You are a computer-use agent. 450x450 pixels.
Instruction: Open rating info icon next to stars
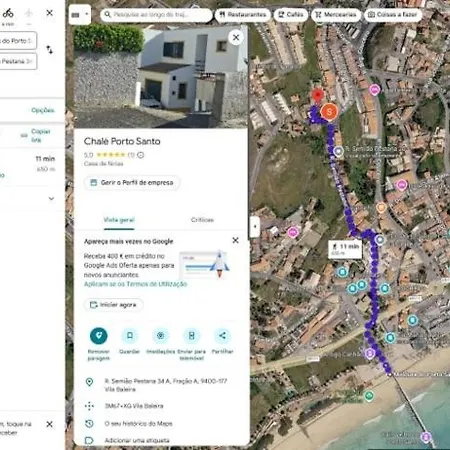[x=141, y=155]
